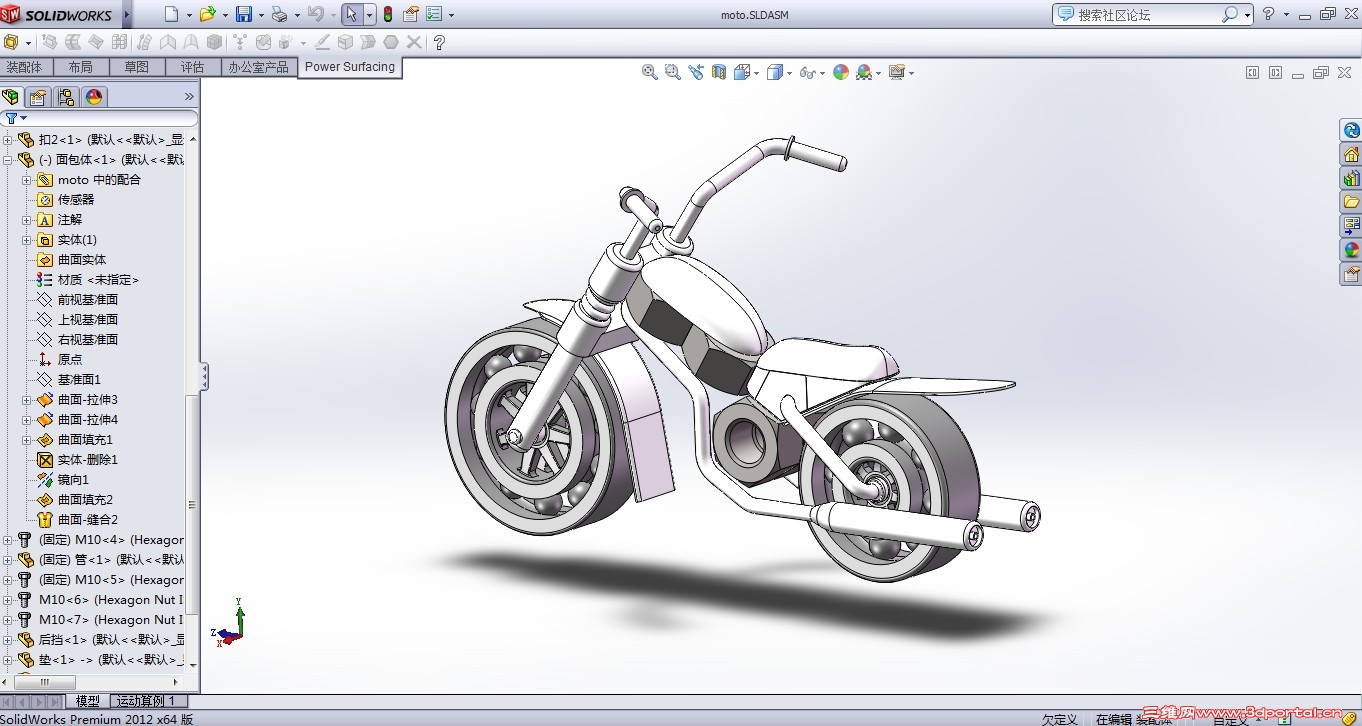Click the View Settings monitor icon
This screenshot has height=726, width=1362.
(896, 72)
